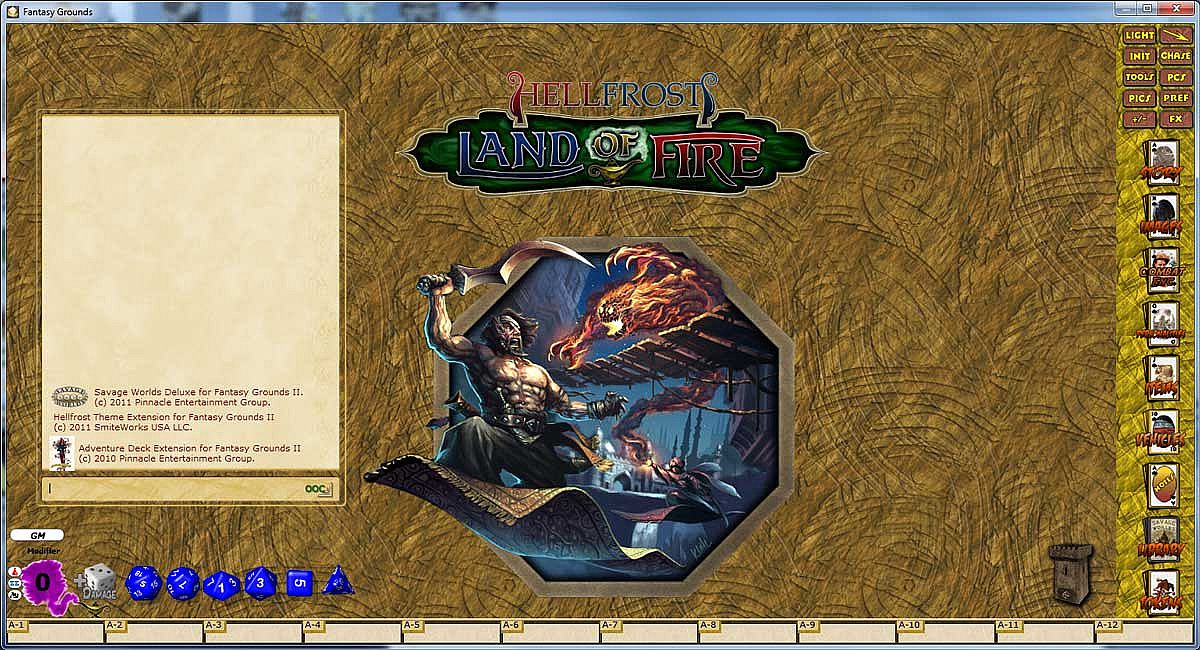Pick the blue d10 die
The width and height of the screenshot is (1200, 650).
pyautogui.click(x=221, y=585)
